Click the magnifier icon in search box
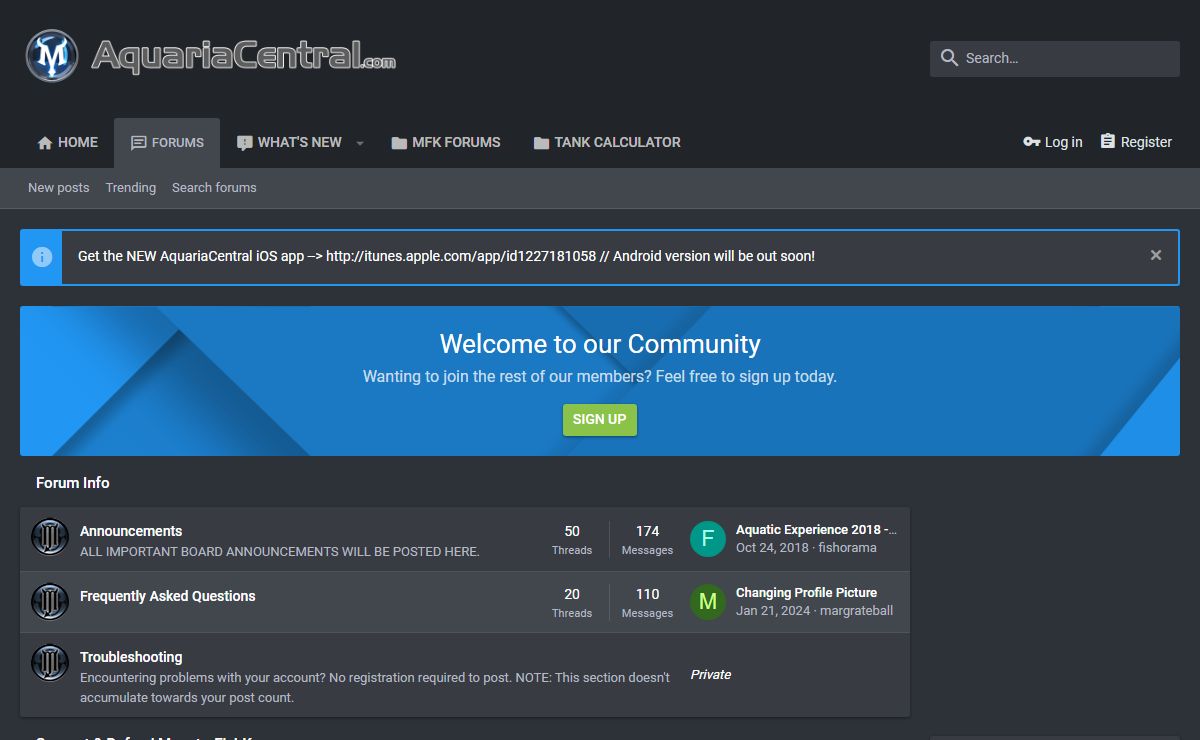1200x740 pixels. (949, 58)
